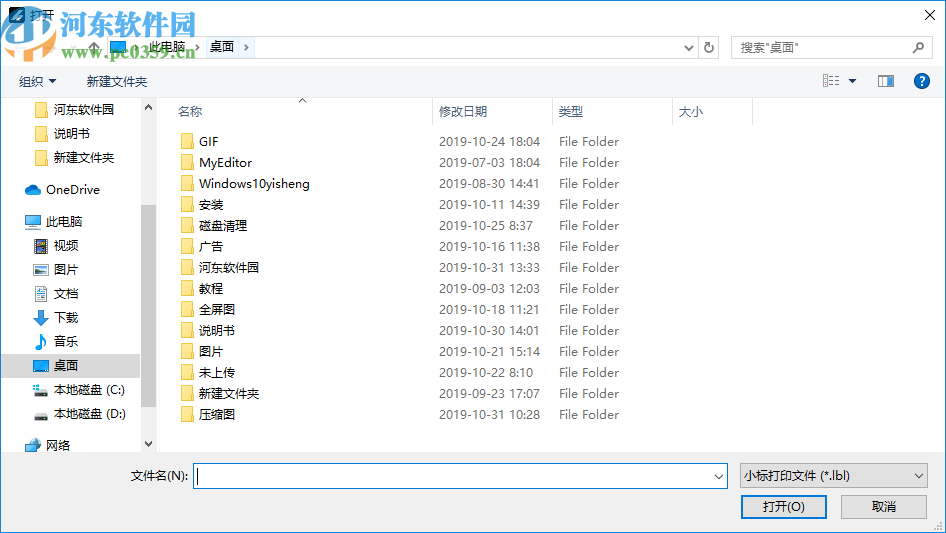The width and height of the screenshot is (946, 533).
Task: Click the 此电脑 computer icon in sidebar
Action: click(x=33, y=222)
